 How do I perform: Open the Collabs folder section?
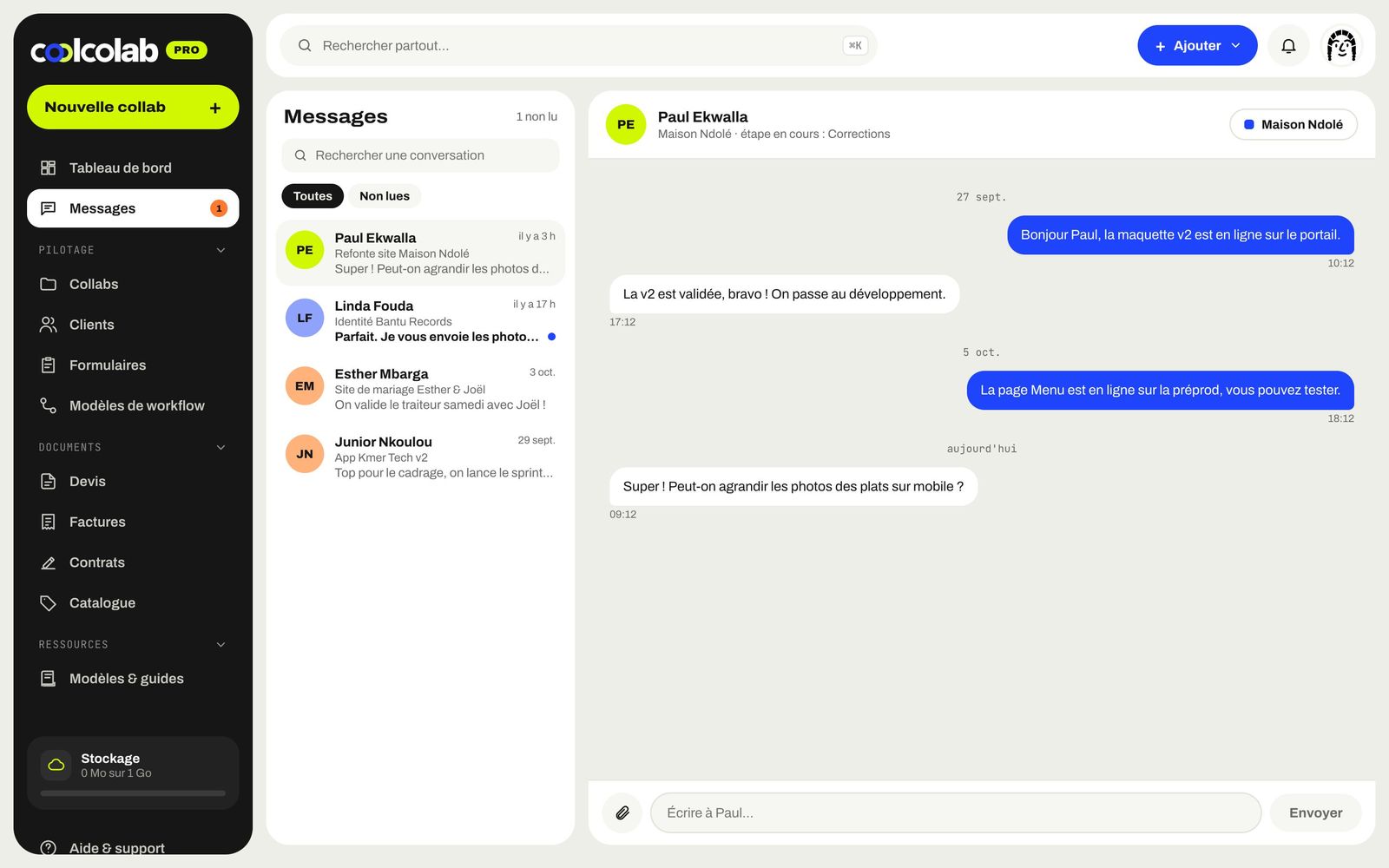pos(133,284)
